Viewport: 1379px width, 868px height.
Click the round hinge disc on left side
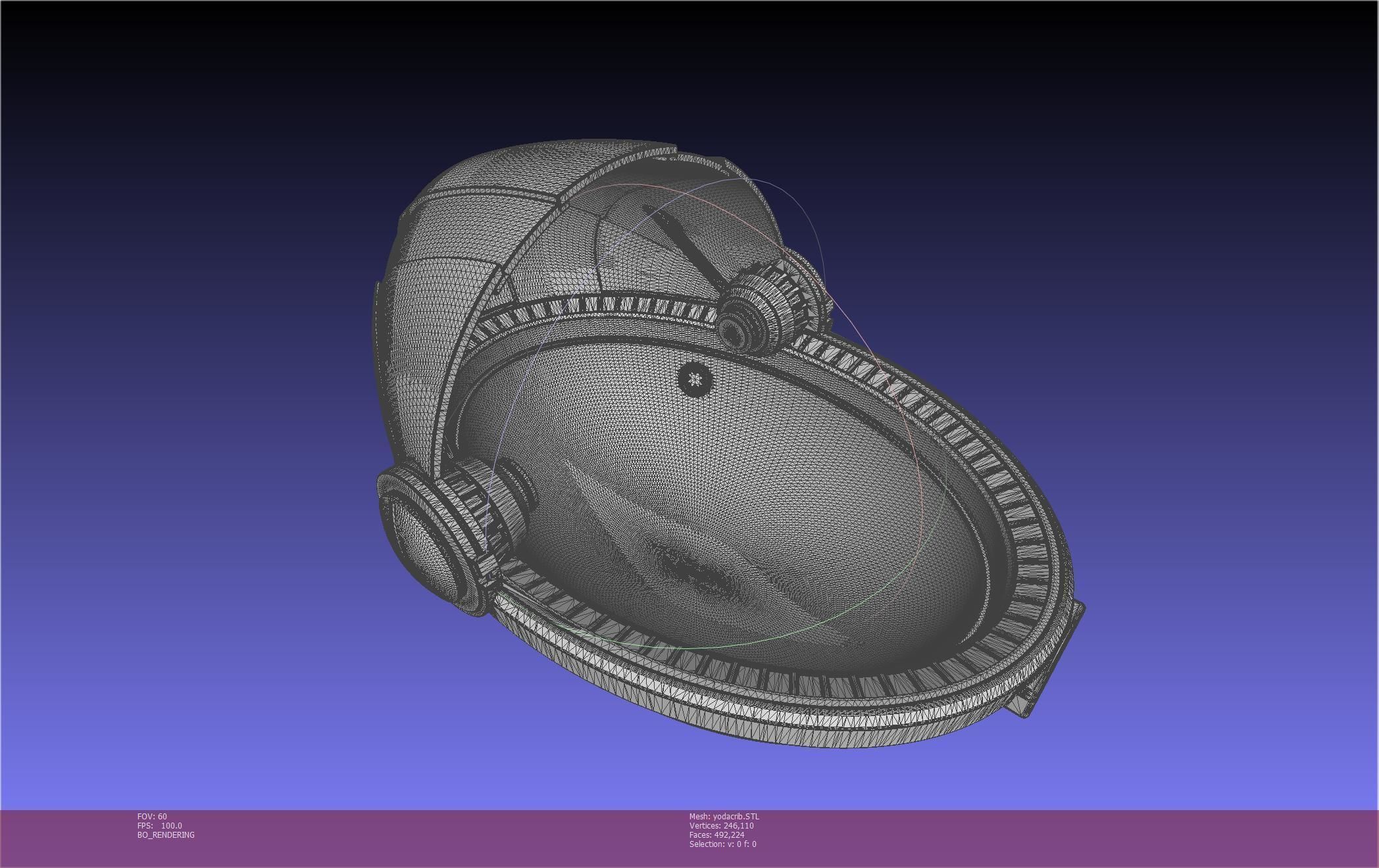coord(421,539)
